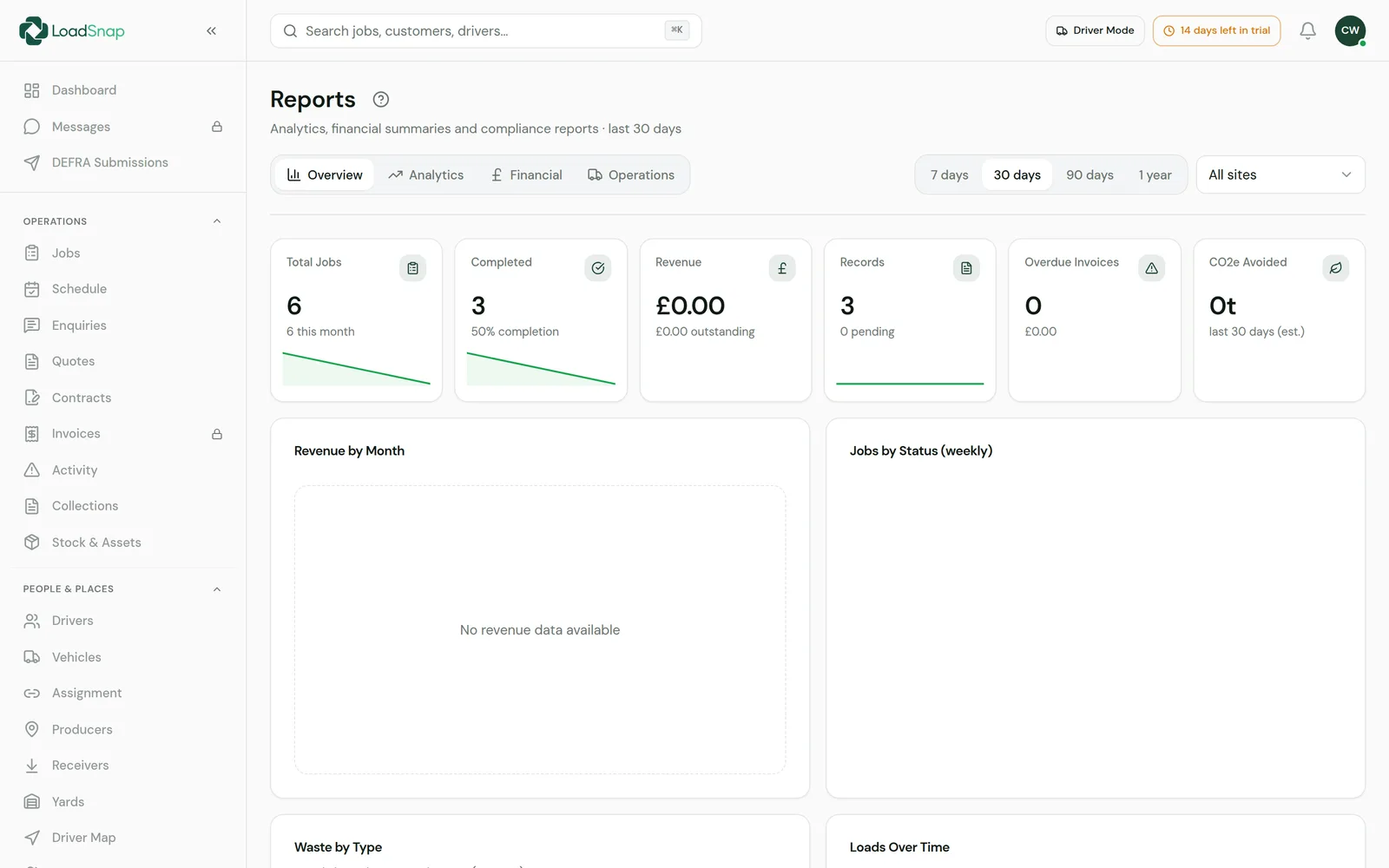Switch to the Analytics tab
The height and width of the screenshot is (868, 1389).
425,174
